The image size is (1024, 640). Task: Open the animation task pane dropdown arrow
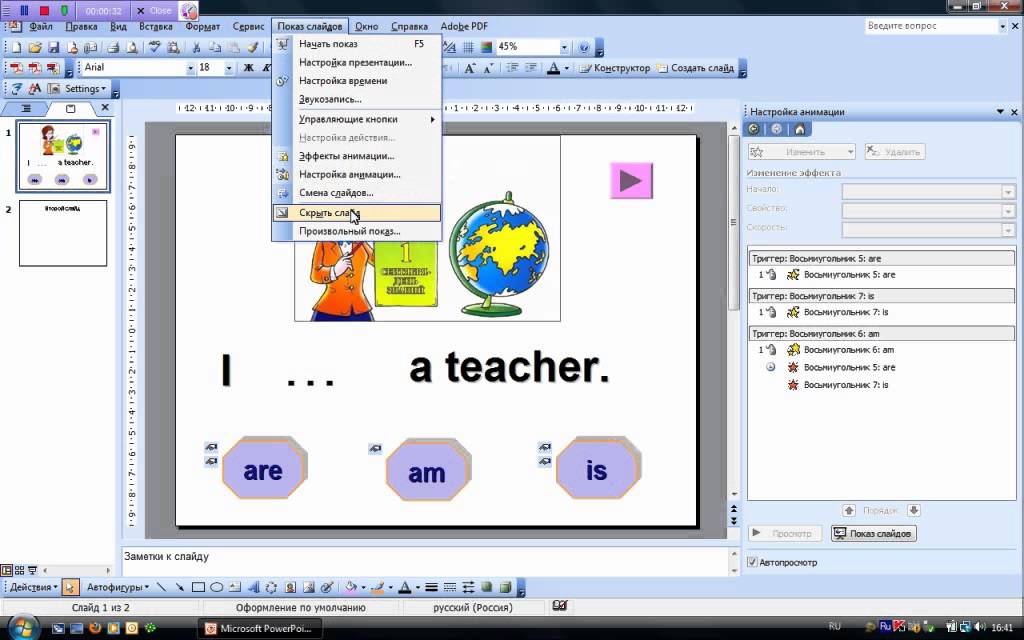1000,112
